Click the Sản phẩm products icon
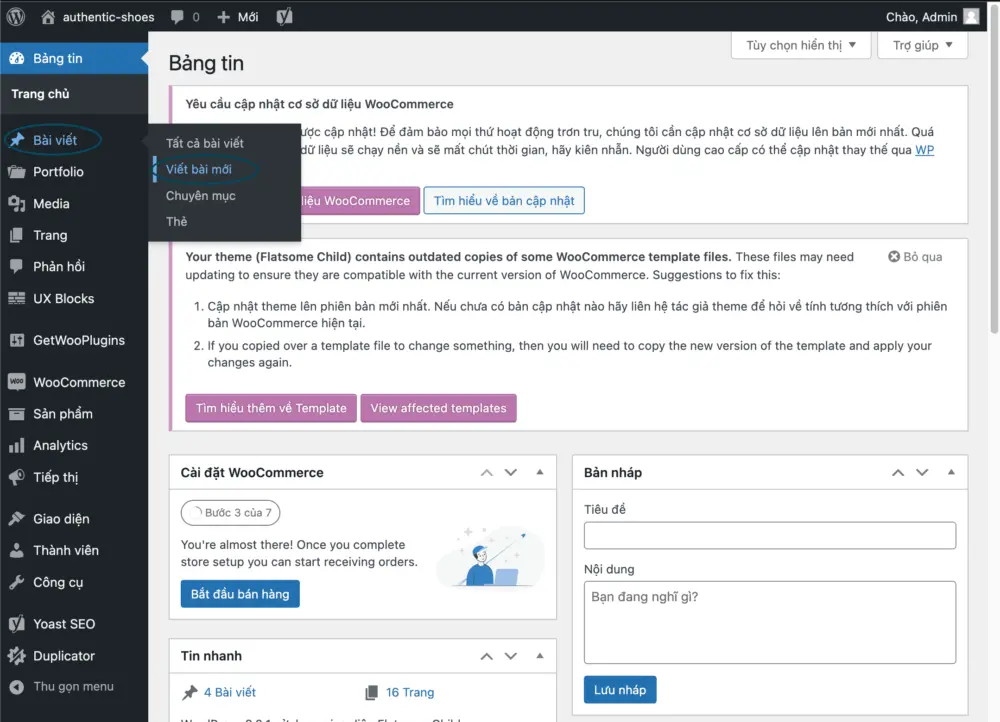1000x722 pixels. click(17, 414)
